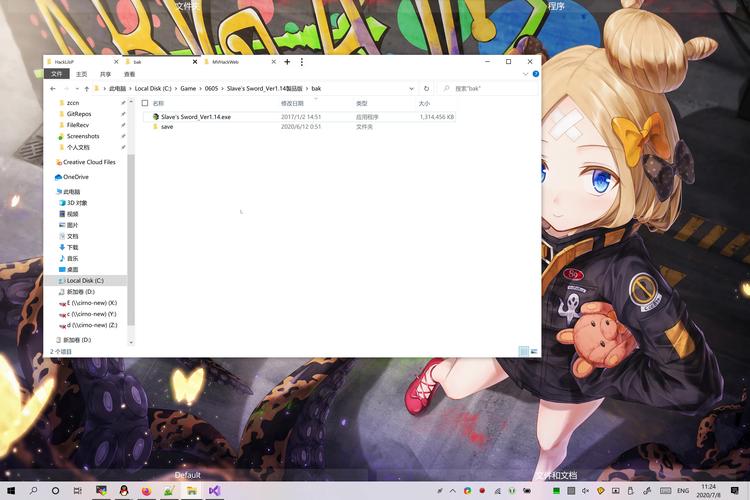Viewport: 750px width, 500px height.
Task: Open FileRecv quick access folder
Action: coord(74,125)
